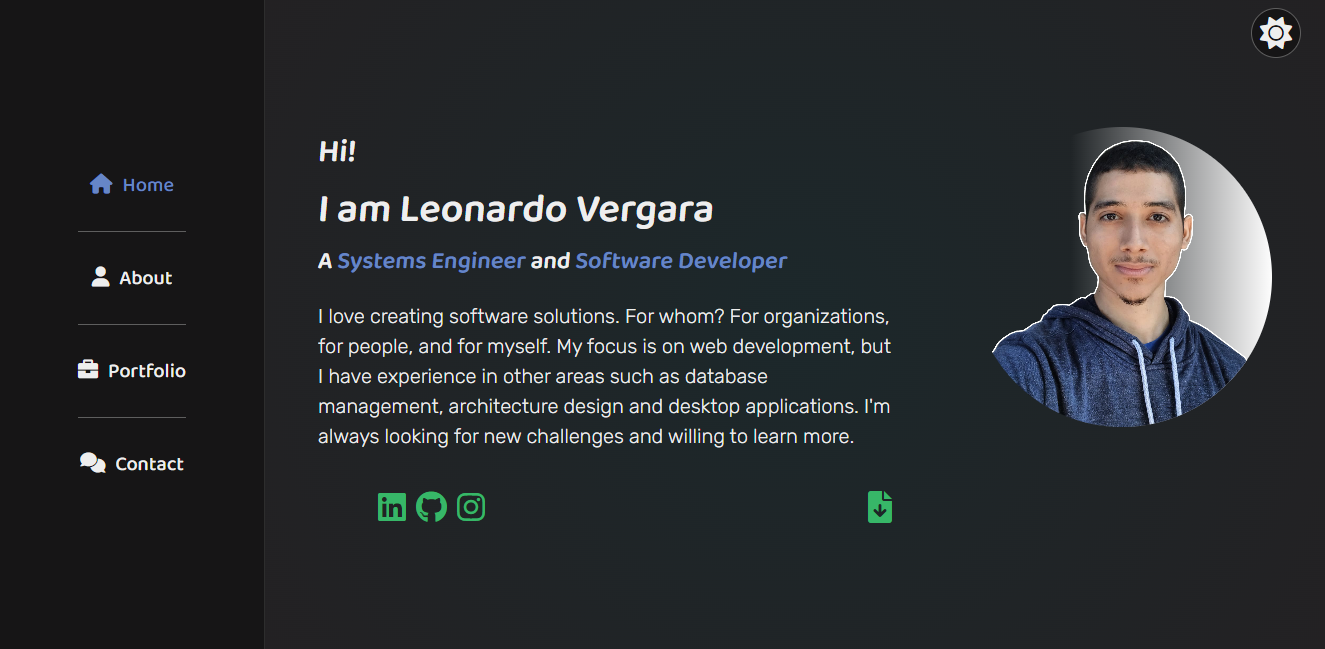1325x649 pixels.
Task: Click the 'Hi!' greeting text
Action: click(336, 151)
